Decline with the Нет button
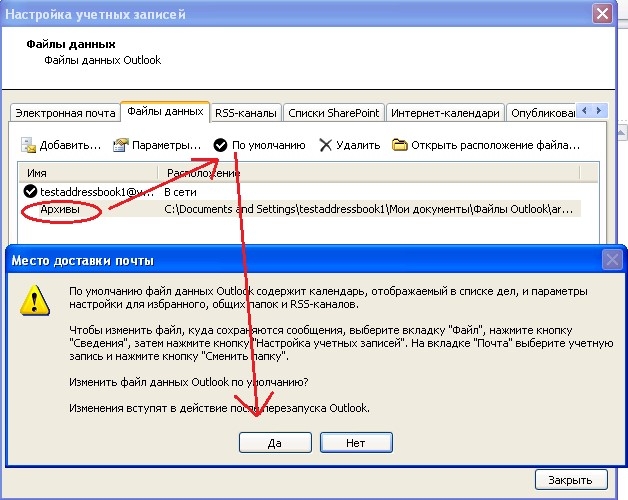The height and width of the screenshot is (500, 628). click(x=356, y=443)
